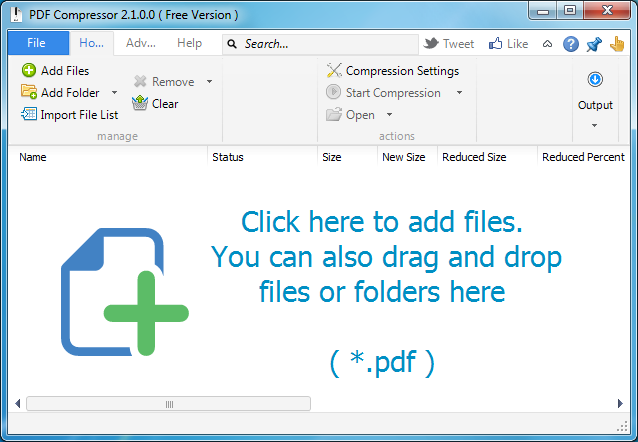Click the Twitter bird icon
Image resolution: width=638 pixels, height=442 pixels.
click(x=431, y=43)
